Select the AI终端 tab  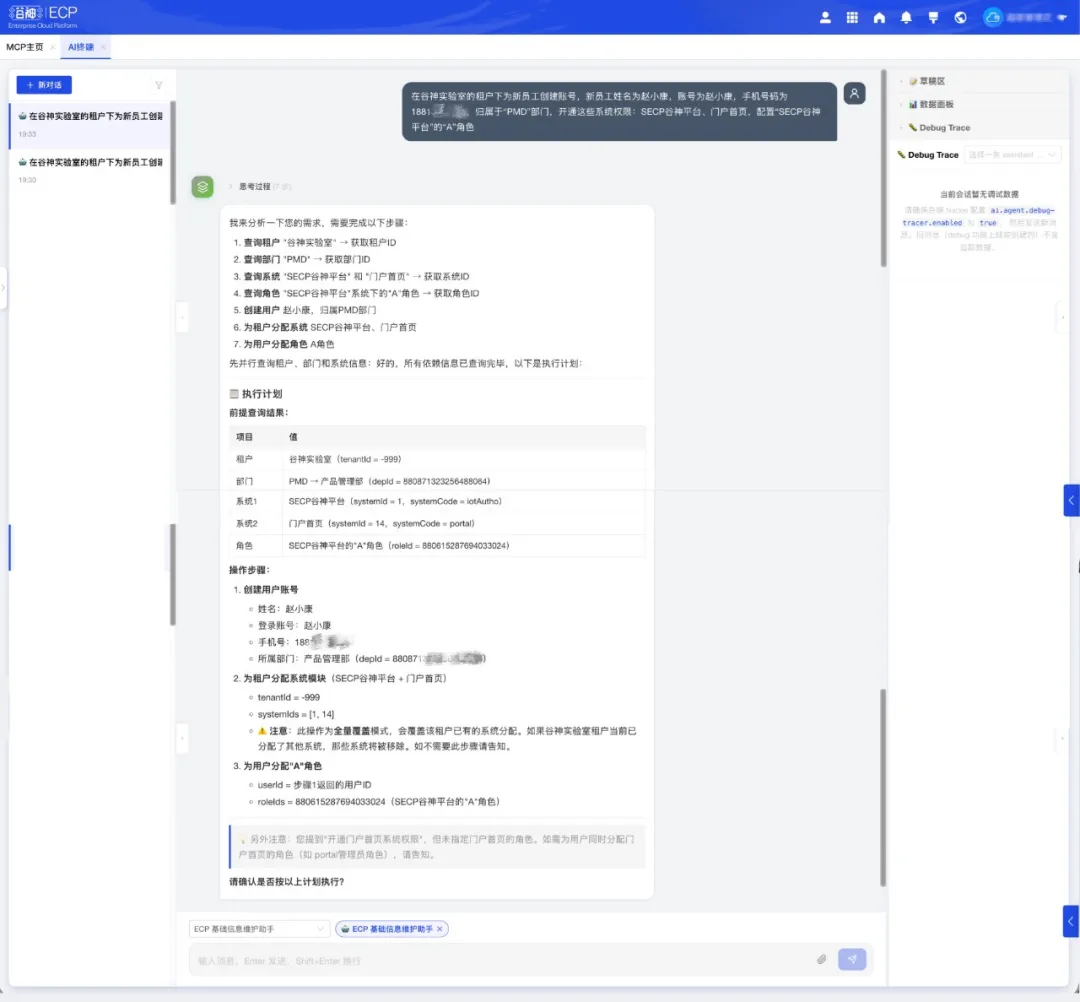pos(81,48)
